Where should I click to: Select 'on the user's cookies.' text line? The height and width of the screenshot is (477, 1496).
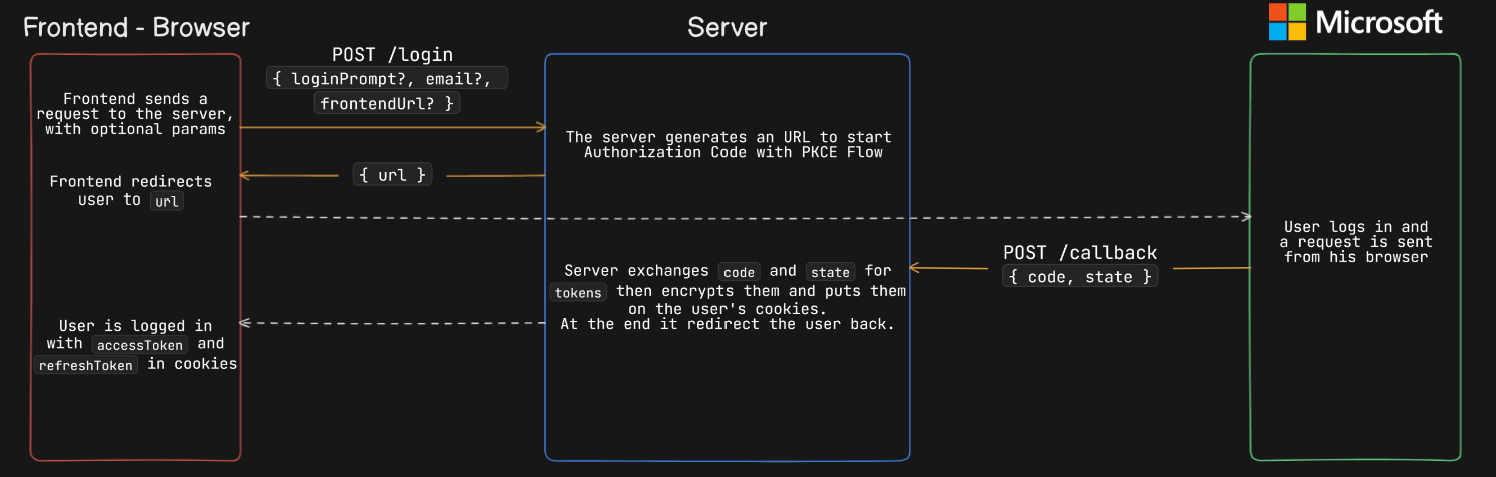(727, 309)
